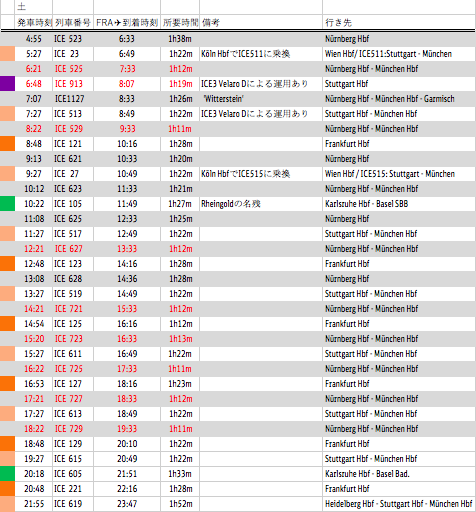476x512 pixels.
Task: Click arrival time 20:10
Action: pos(127,444)
